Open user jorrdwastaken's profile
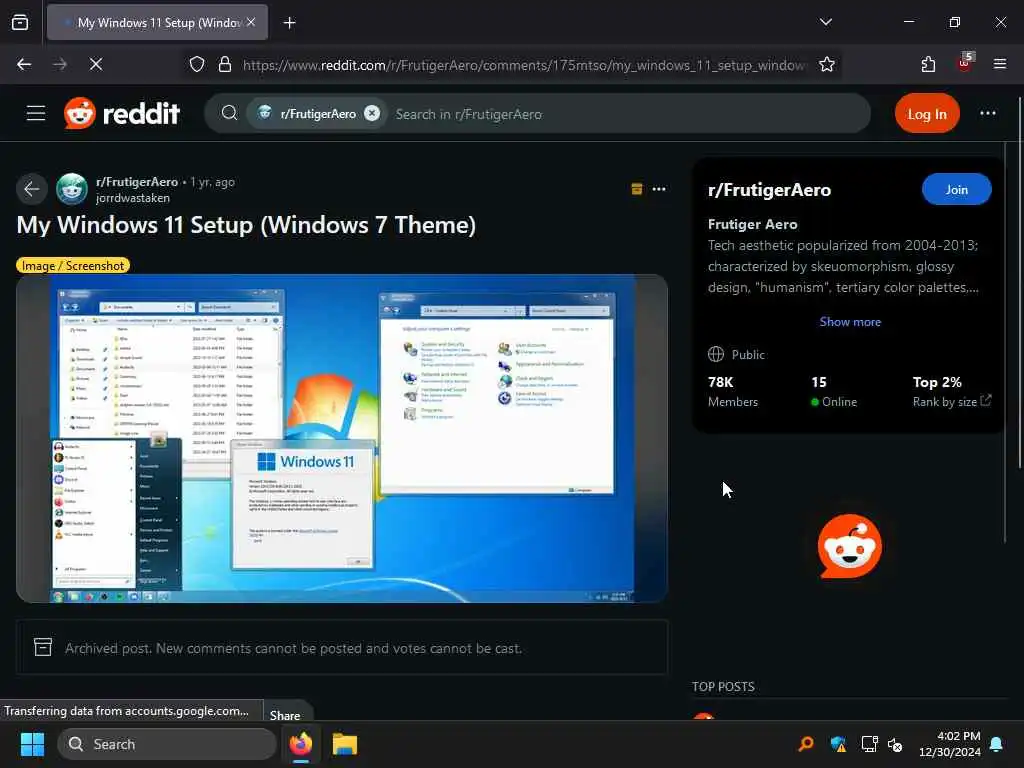The height and width of the screenshot is (768, 1024). click(133, 198)
